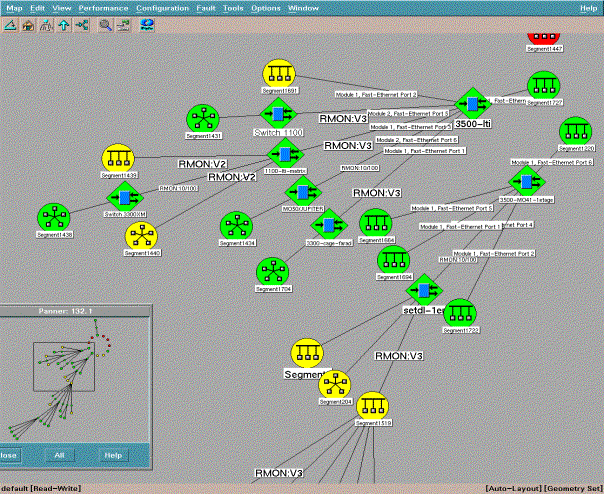Click the Help button in Panner
The image size is (604, 494).
click(x=113, y=455)
